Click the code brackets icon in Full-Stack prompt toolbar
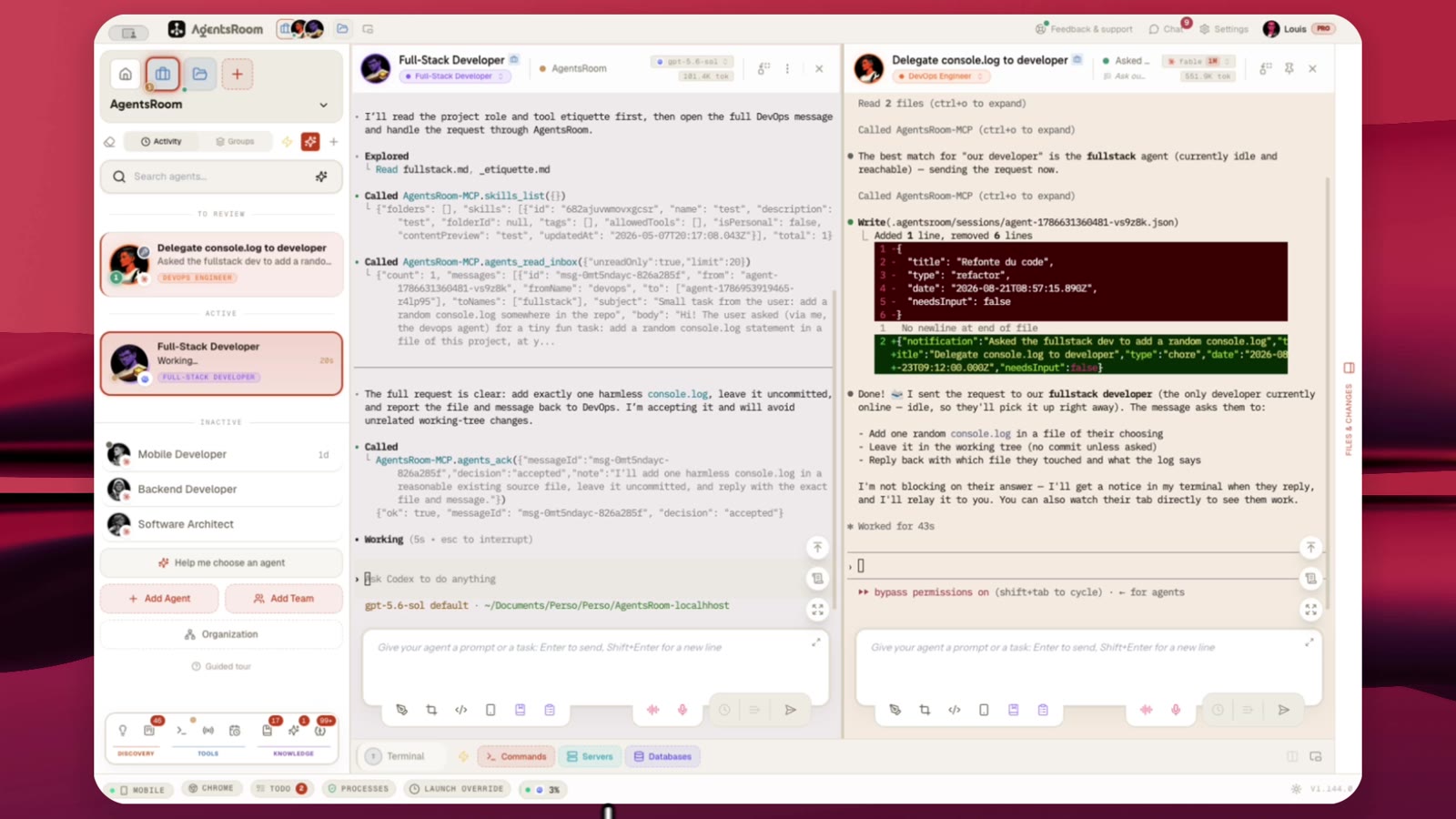 pyautogui.click(x=461, y=710)
